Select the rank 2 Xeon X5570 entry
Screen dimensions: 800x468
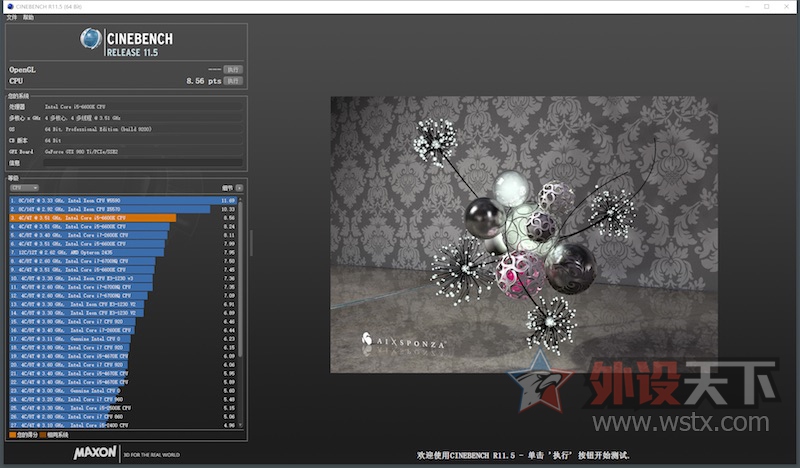tap(110, 209)
